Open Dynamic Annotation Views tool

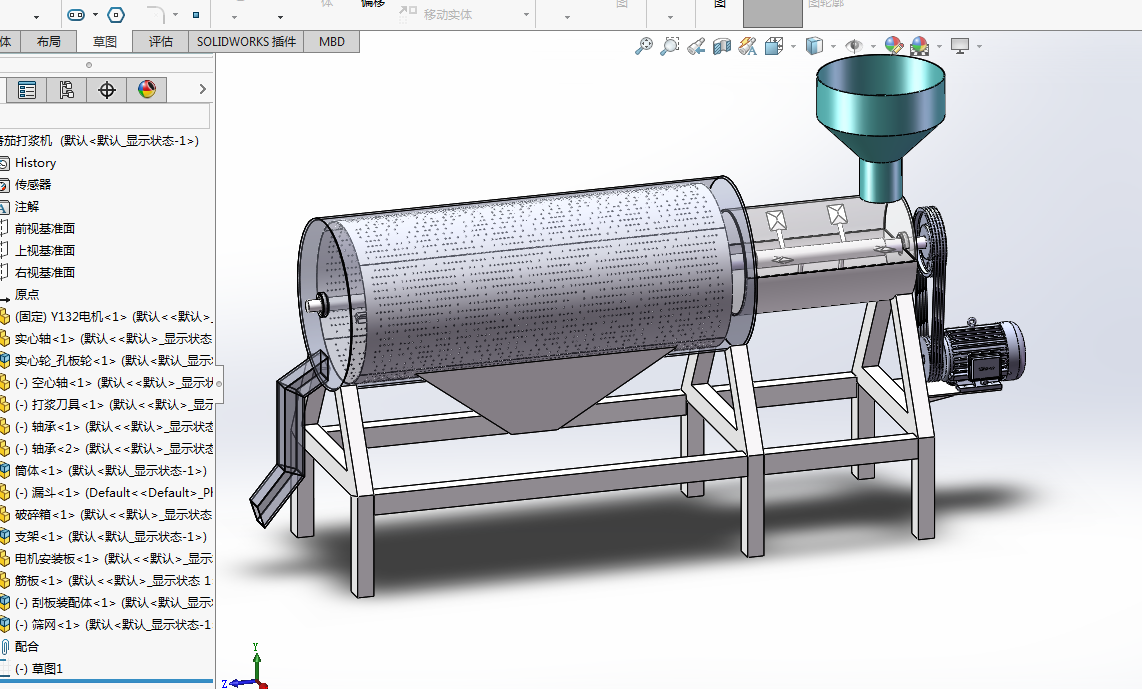[x=747, y=47]
